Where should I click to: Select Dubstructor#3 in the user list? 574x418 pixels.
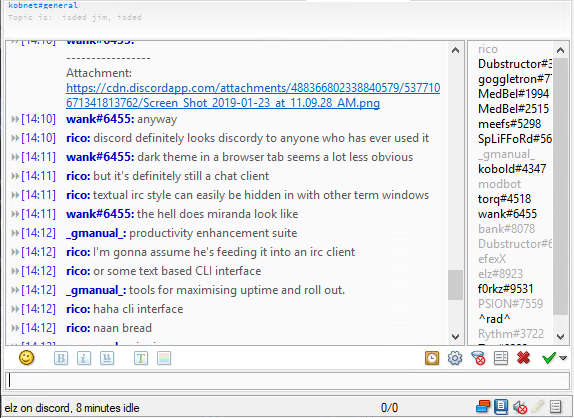click(x=515, y=64)
